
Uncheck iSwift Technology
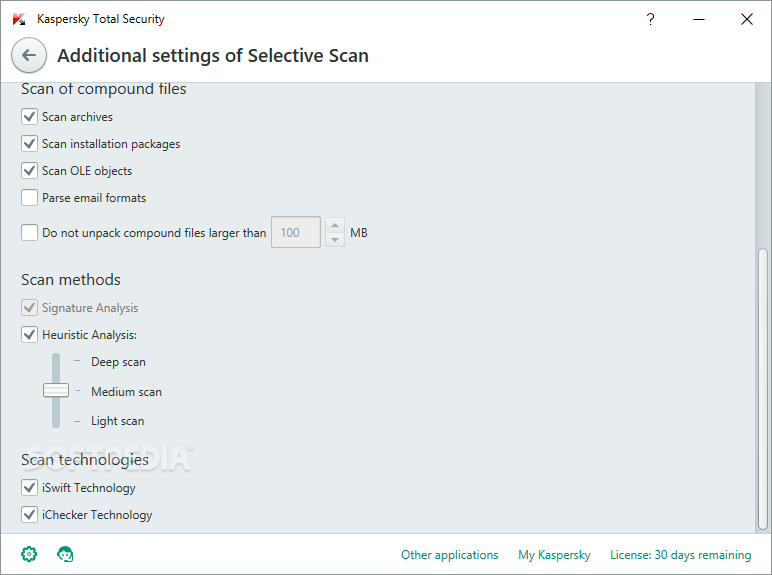tap(30, 488)
